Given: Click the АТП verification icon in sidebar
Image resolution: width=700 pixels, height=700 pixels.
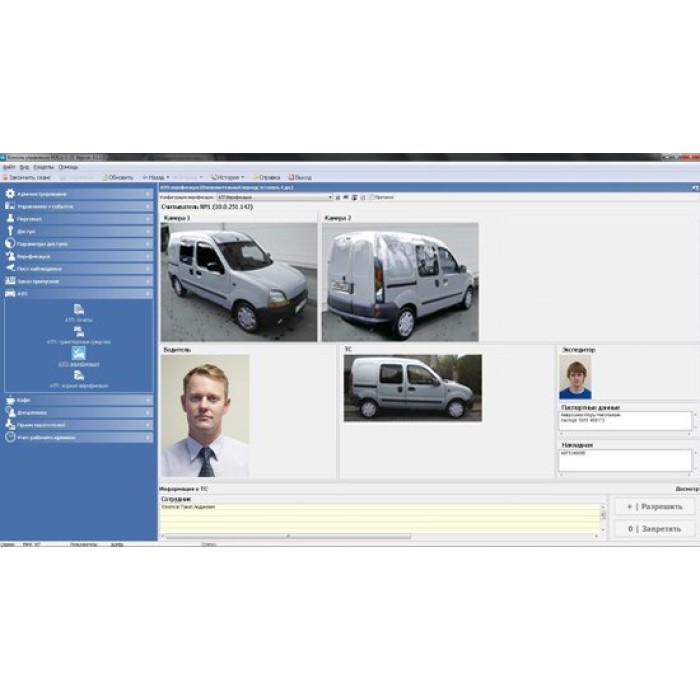Looking at the screenshot, I should [x=78, y=353].
